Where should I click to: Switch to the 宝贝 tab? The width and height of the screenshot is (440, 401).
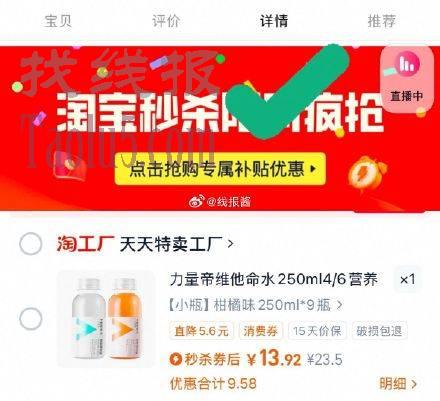coord(58,21)
